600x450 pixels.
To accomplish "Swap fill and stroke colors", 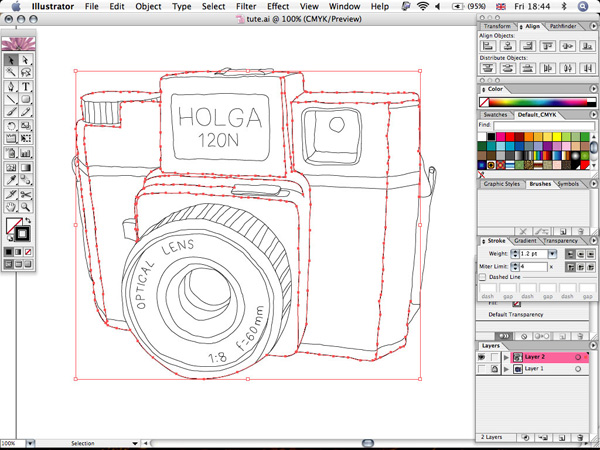I will point(28,221).
